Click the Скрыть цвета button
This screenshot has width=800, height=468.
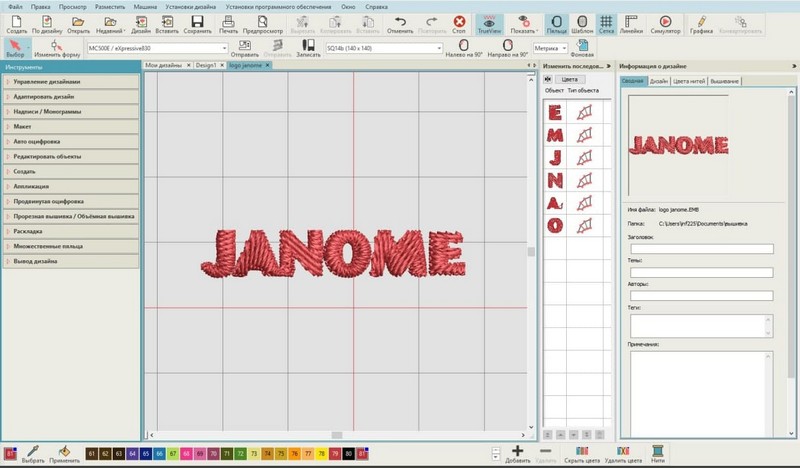[582, 454]
